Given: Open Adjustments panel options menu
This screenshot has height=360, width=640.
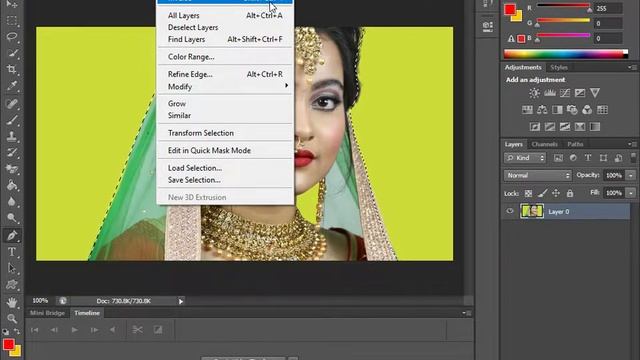Looking at the screenshot, I should [x=632, y=67].
